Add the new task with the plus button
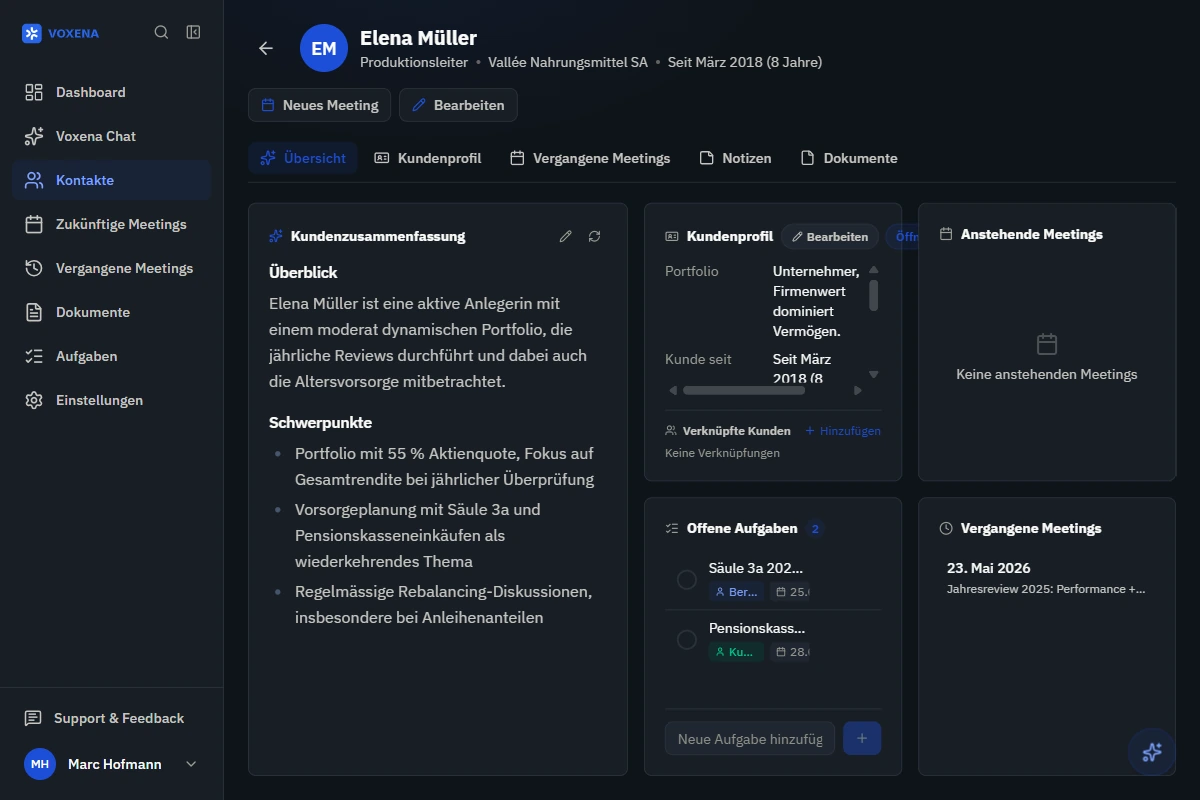 click(x=862, y=738)
